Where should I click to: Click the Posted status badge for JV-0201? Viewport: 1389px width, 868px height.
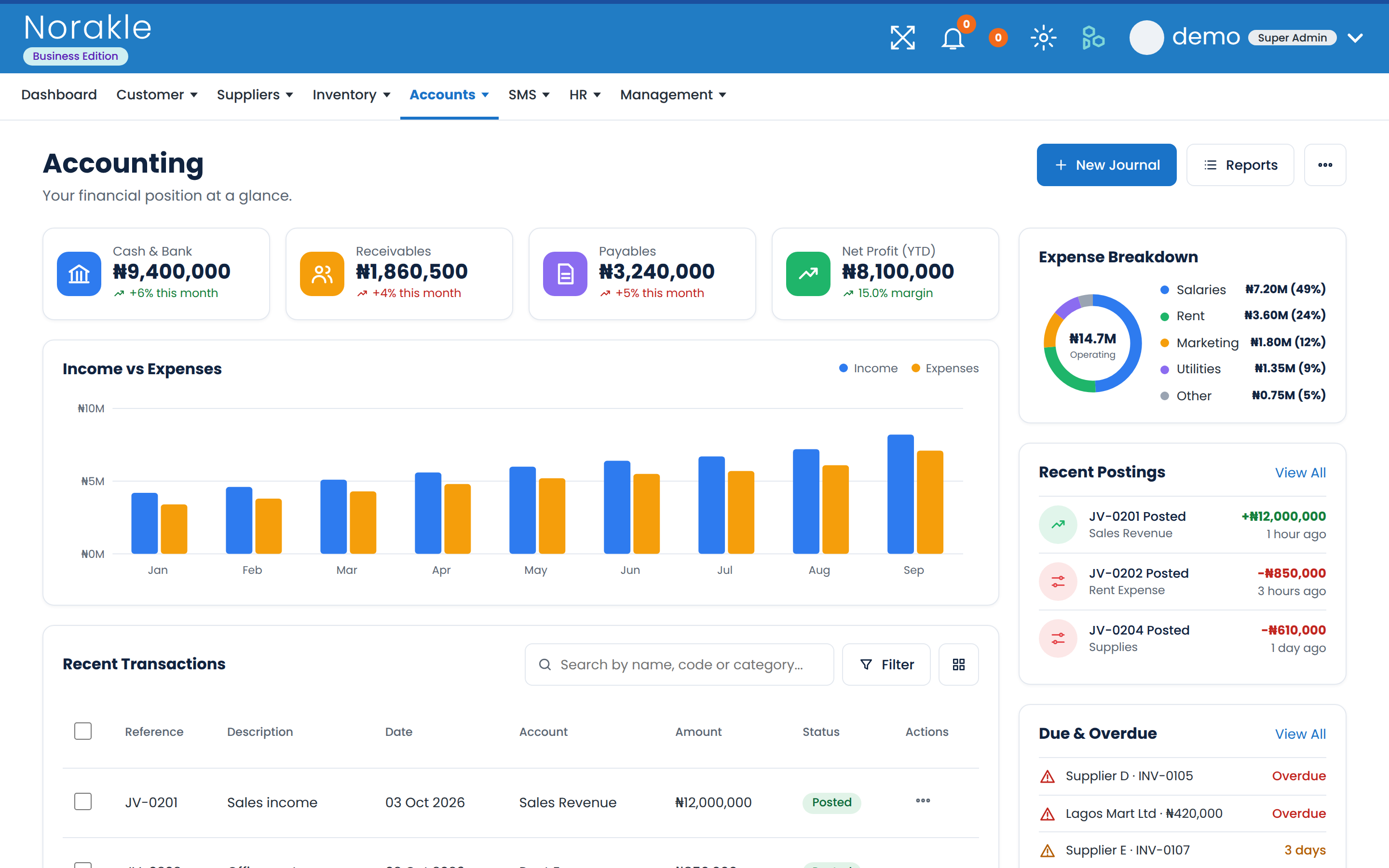831,802
